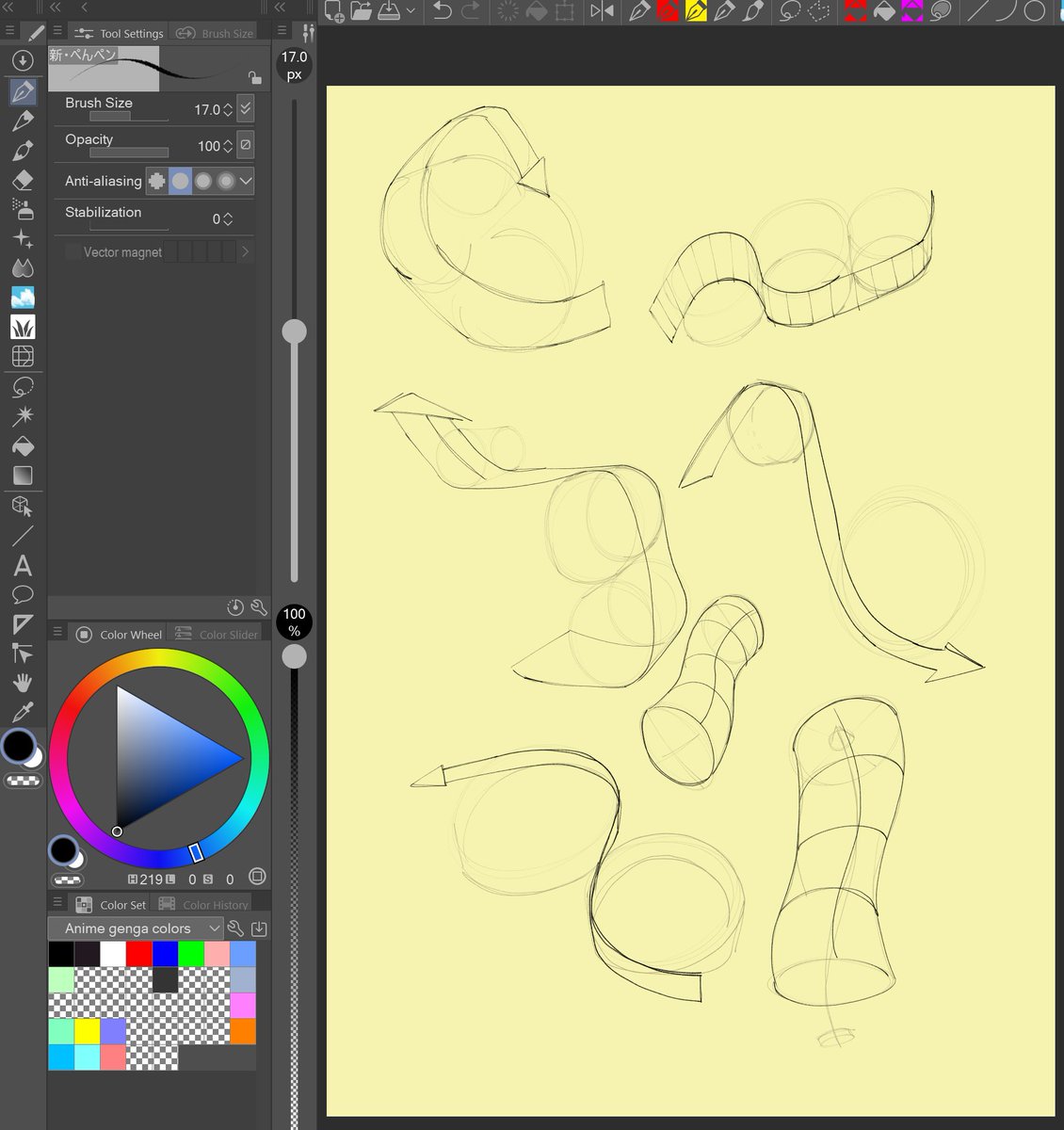1064x1130 pixels.
Task: Pick the sparkle Decoration tool
Action: click(23, 238)
